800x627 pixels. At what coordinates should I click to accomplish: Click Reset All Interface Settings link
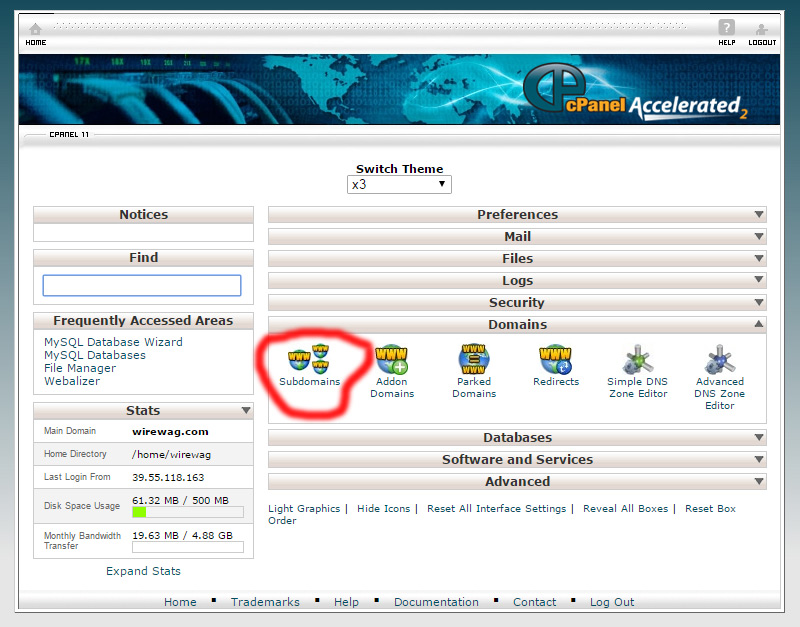496,509
